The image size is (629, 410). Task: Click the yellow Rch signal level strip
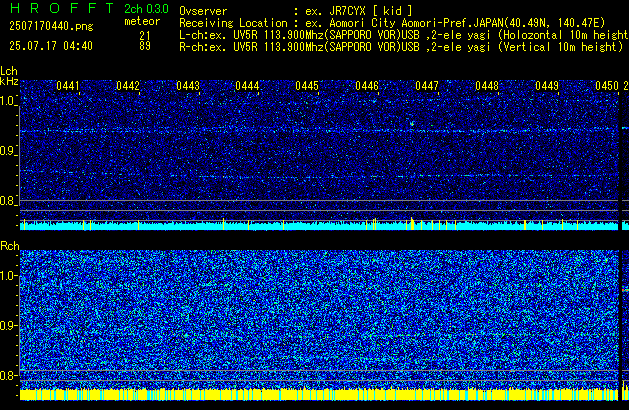click(319, 394)
